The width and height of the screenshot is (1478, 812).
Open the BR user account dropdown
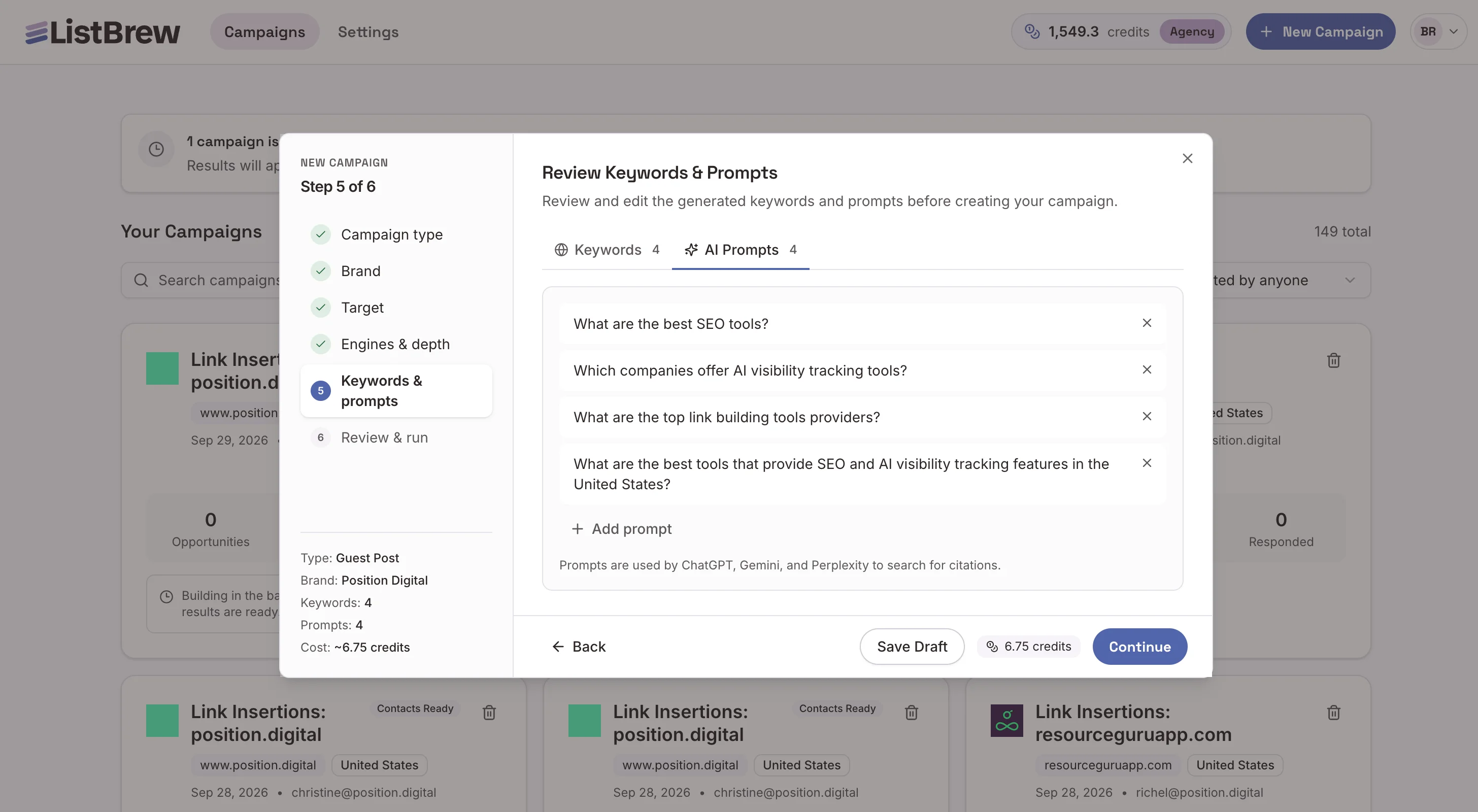point(1438,31)
